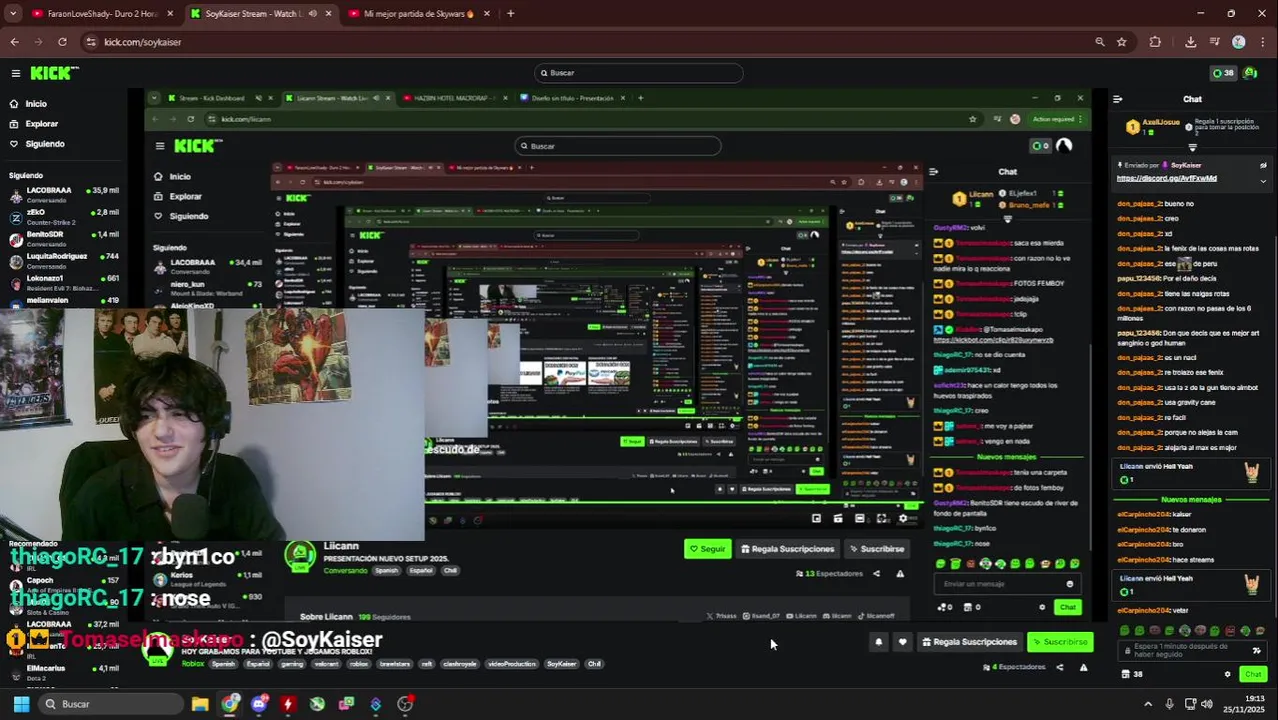Open the 38 Kicks balance button
The image size is (1278, 720).
point(1223,73)
